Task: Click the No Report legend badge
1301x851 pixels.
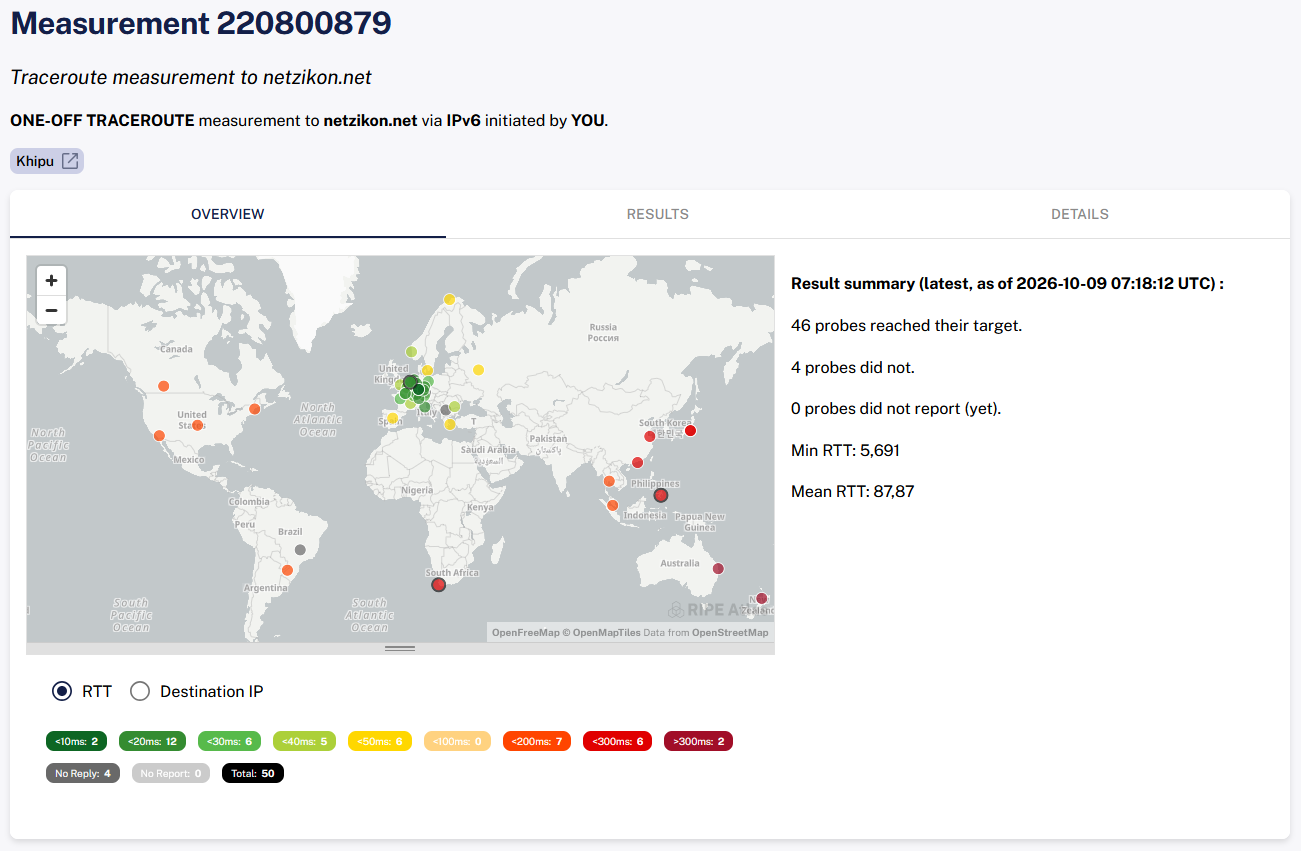Action: click(171, 773)
